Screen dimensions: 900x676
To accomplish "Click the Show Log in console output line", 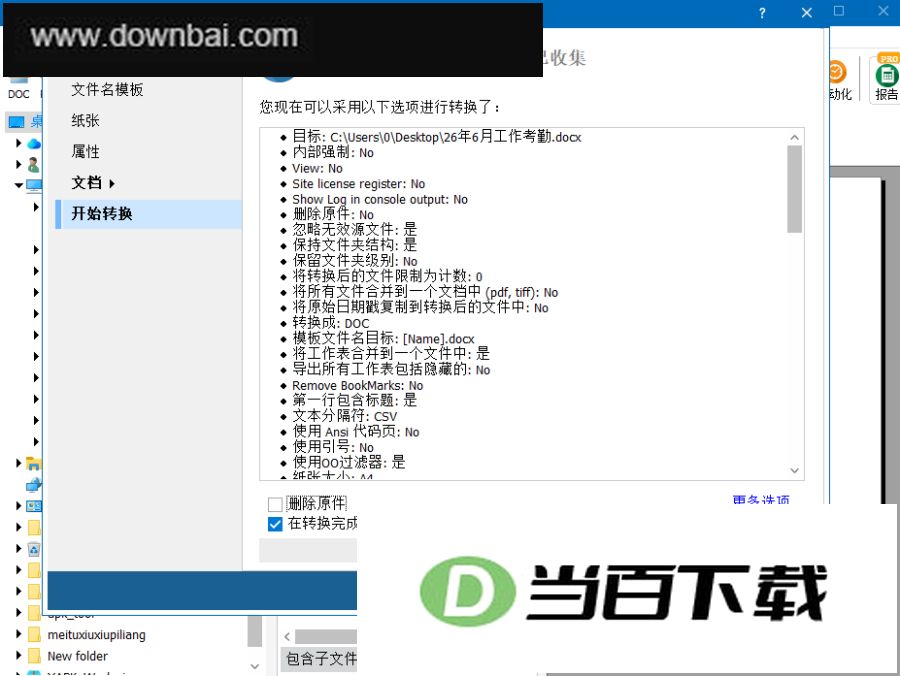I will click(379, 199).
